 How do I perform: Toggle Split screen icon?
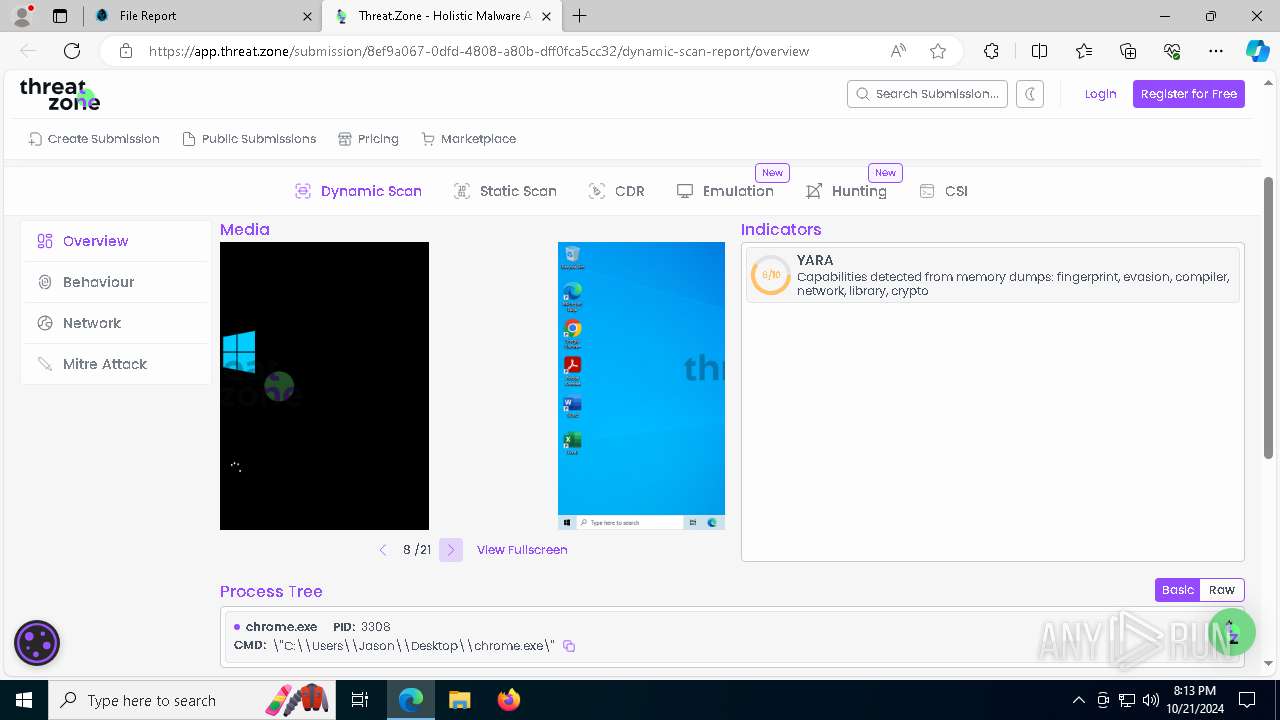1039,51
